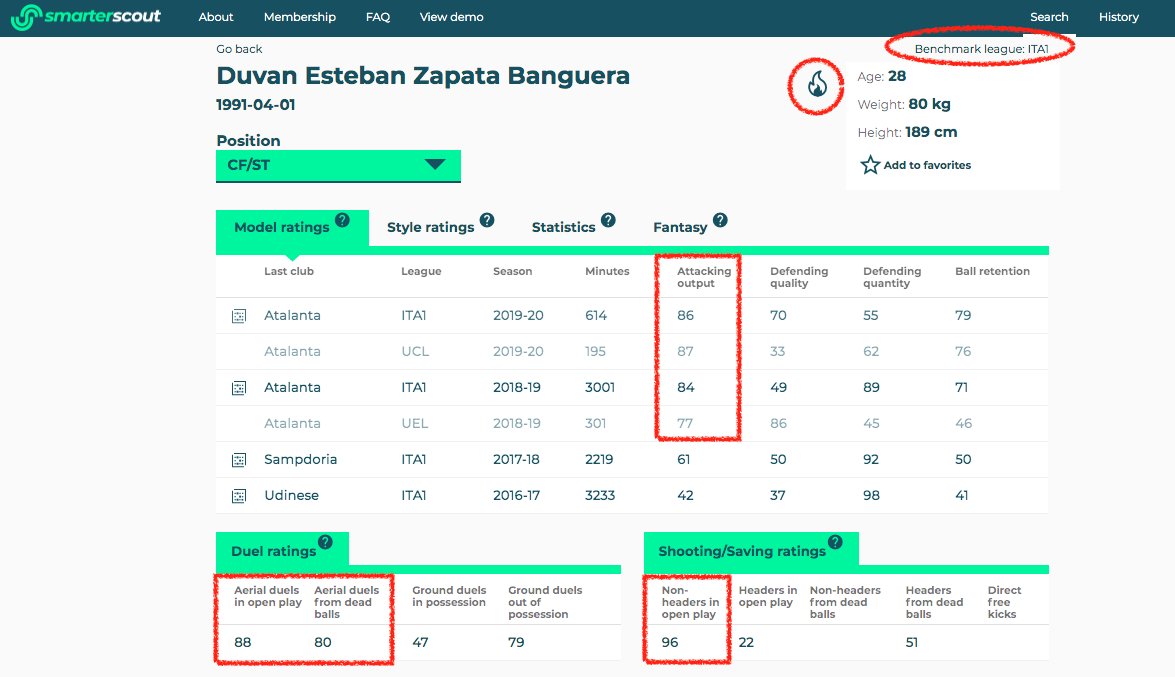
Task: Click Udinese club name
Action: tap(292, 496)
